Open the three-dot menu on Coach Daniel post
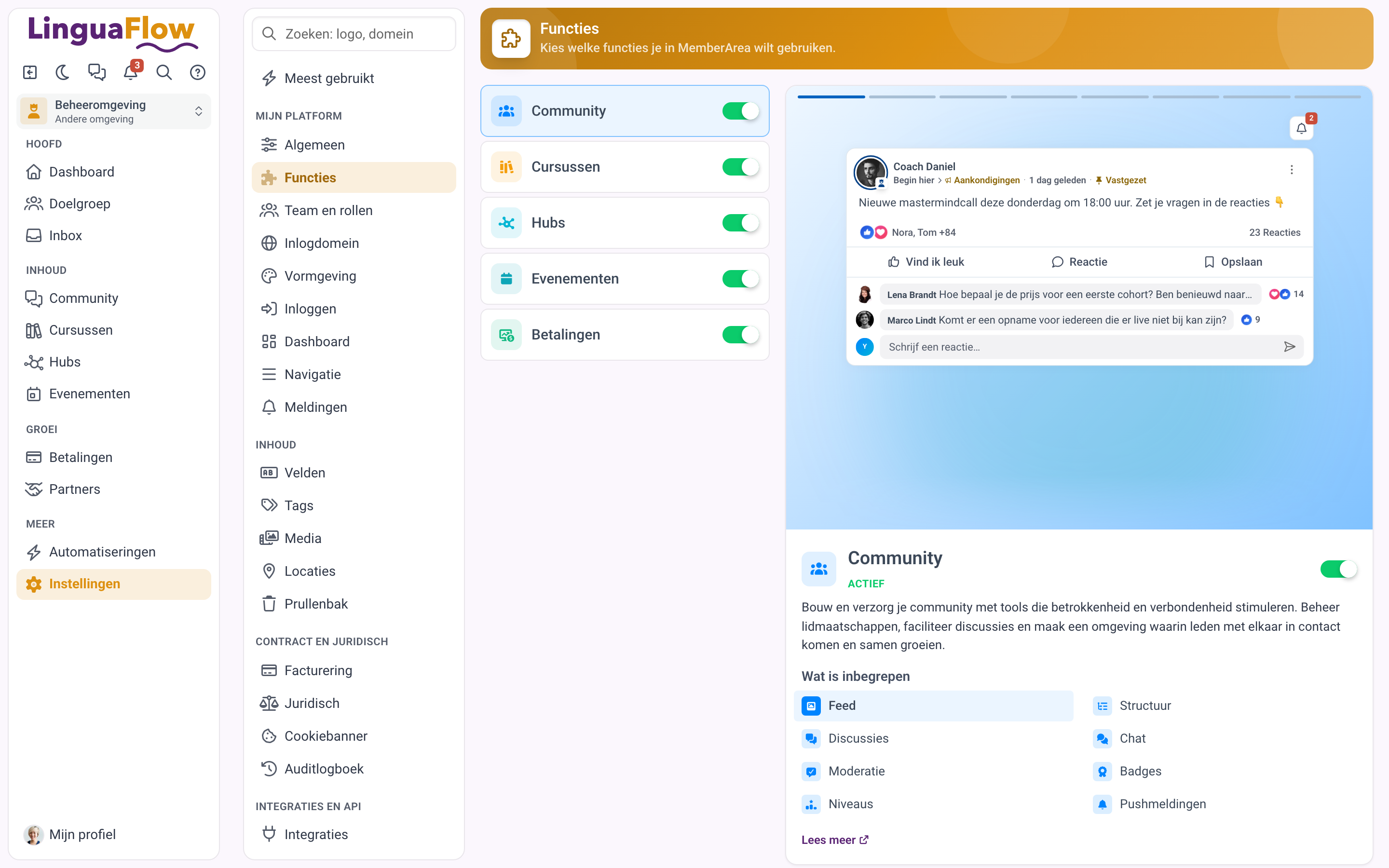Screen dimensions: 1389x868 click(x=1292, y=170)
